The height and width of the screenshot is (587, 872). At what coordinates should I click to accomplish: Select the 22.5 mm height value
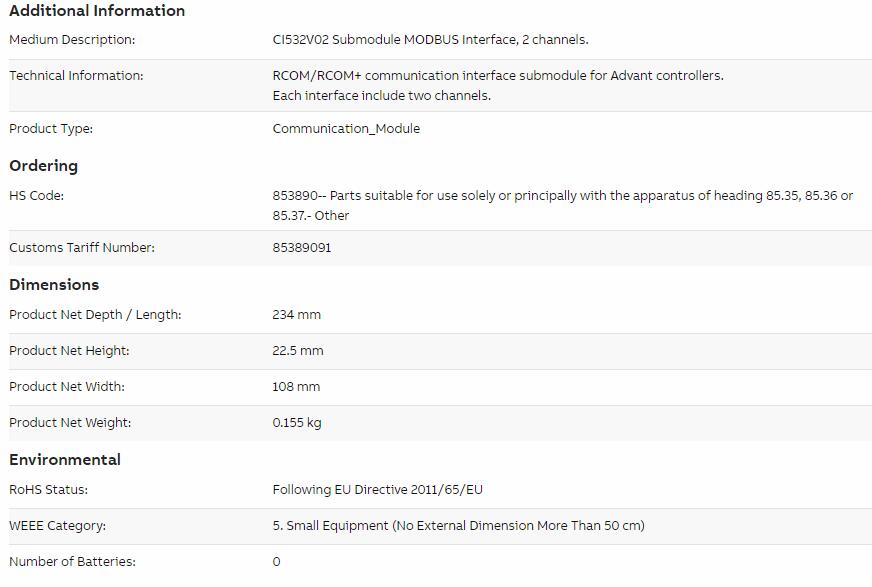click(x=298, y=351)
